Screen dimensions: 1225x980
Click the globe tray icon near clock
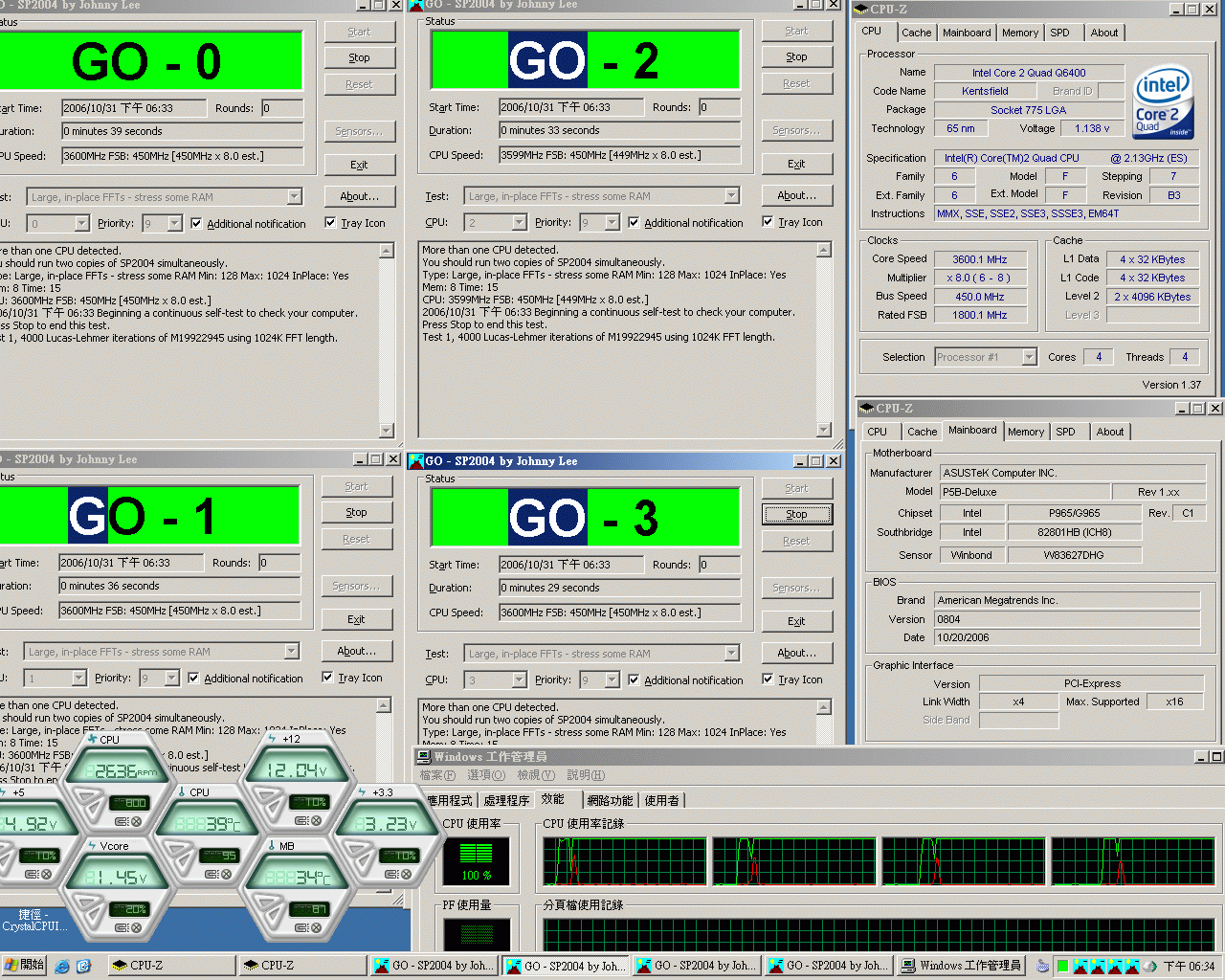tap(1150, 966)
